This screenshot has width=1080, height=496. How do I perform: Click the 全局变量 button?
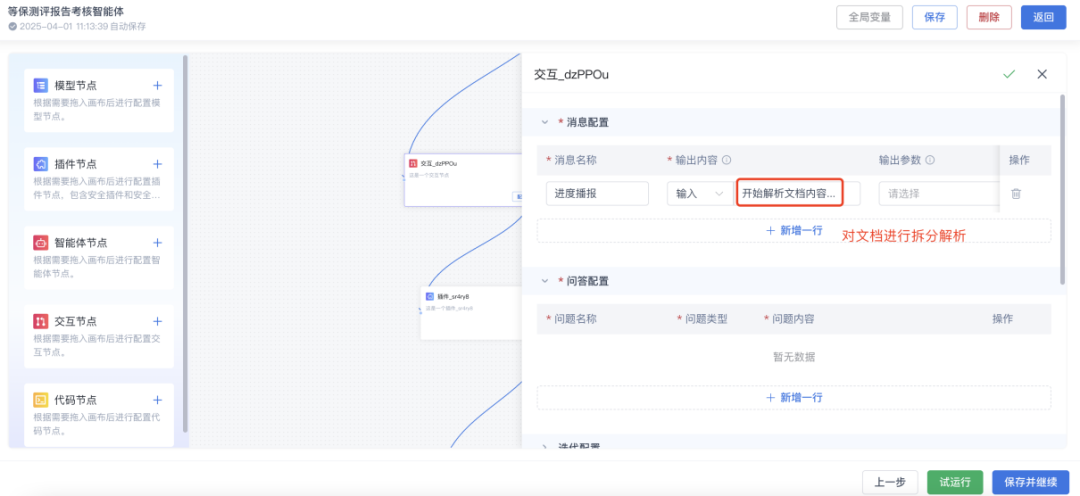click(869, 17)
